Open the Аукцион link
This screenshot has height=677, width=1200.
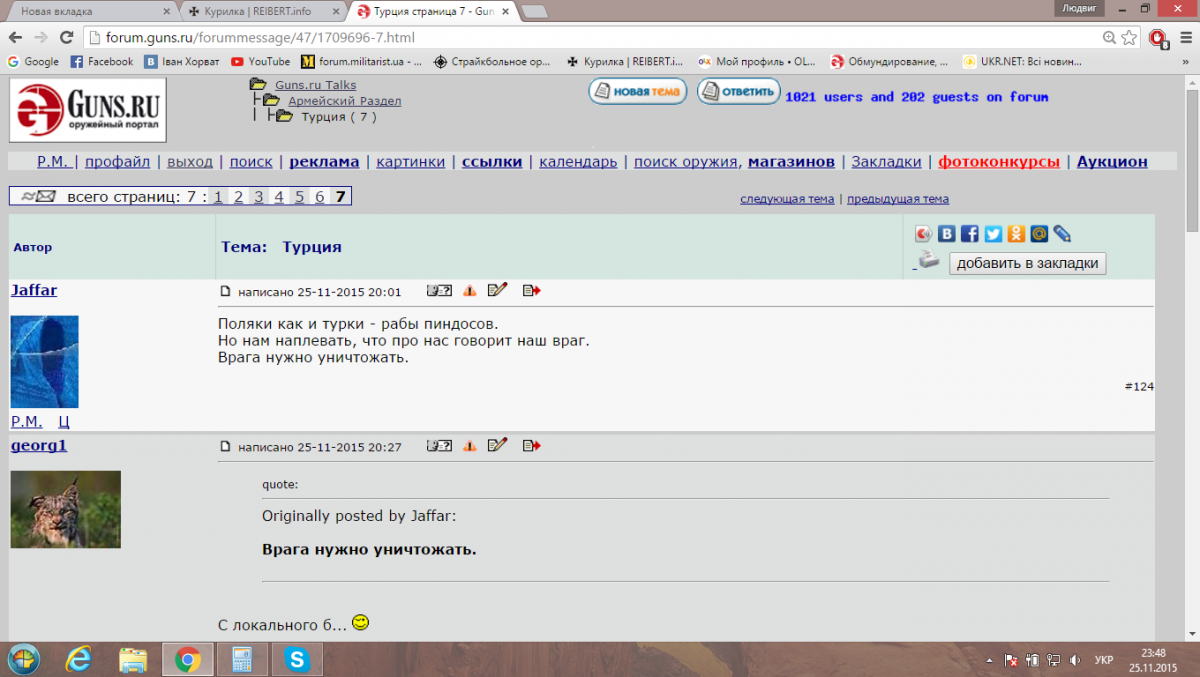pyautogui.click(x=1112, y=162)
